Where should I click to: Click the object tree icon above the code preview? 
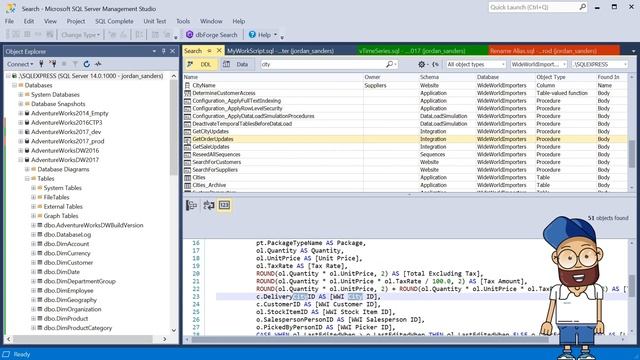tap(191, 205)
